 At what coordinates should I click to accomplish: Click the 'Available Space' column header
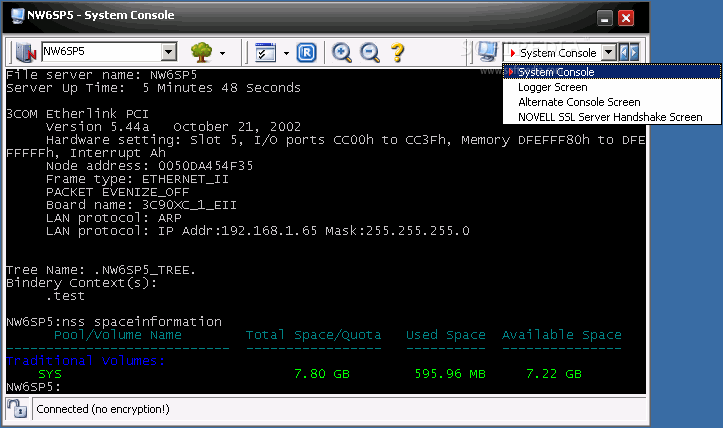click(562, 335)
